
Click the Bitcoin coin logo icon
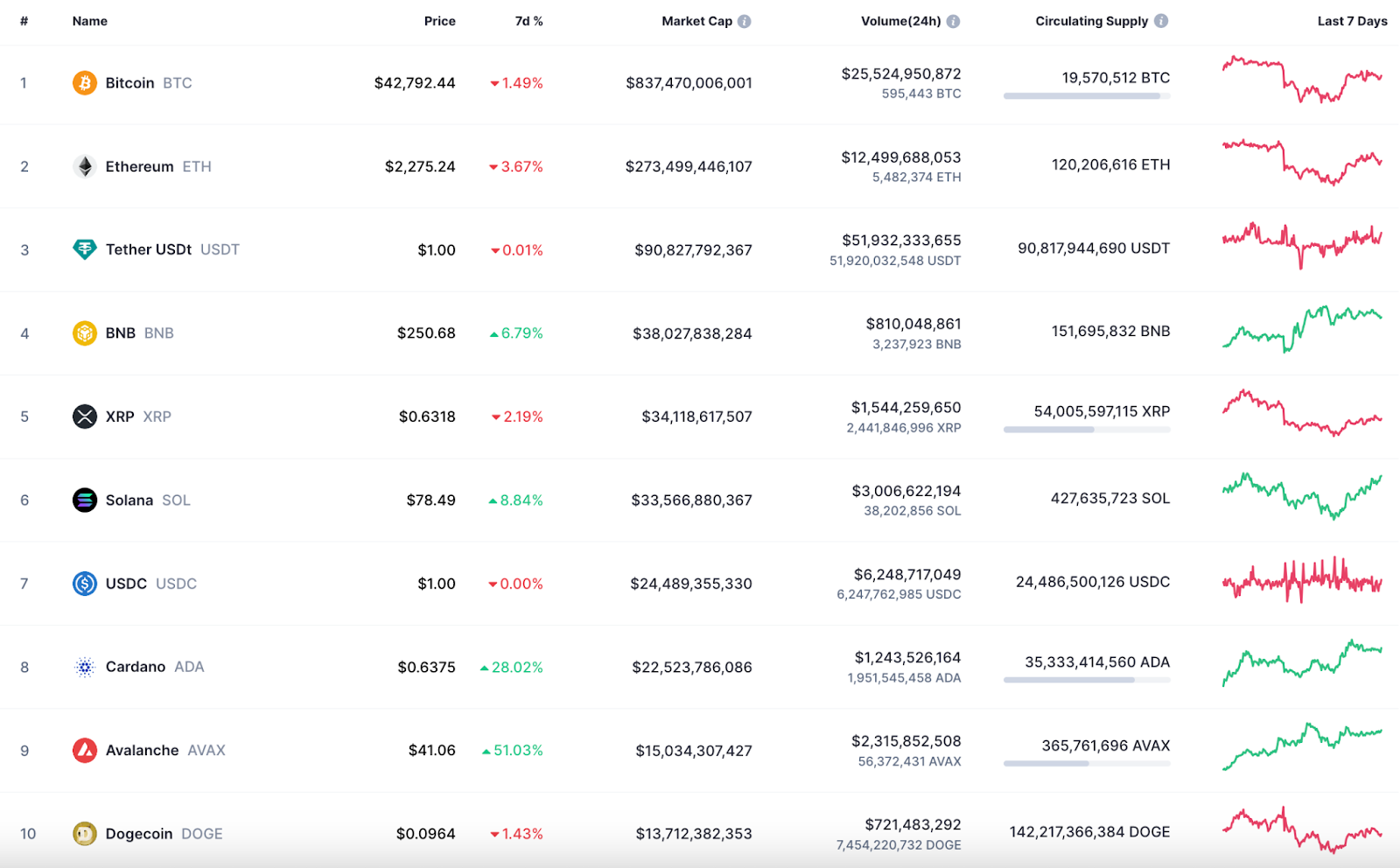[x=85, y=83]
